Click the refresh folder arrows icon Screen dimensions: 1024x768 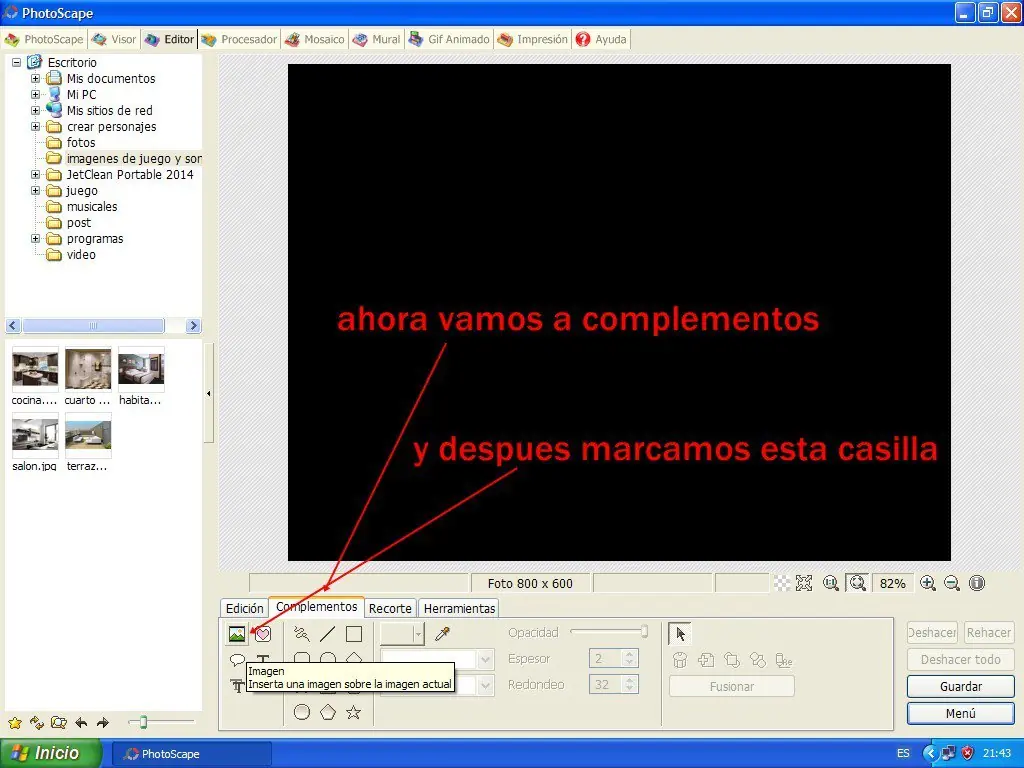pyautogui.click(x=37, y=722)
